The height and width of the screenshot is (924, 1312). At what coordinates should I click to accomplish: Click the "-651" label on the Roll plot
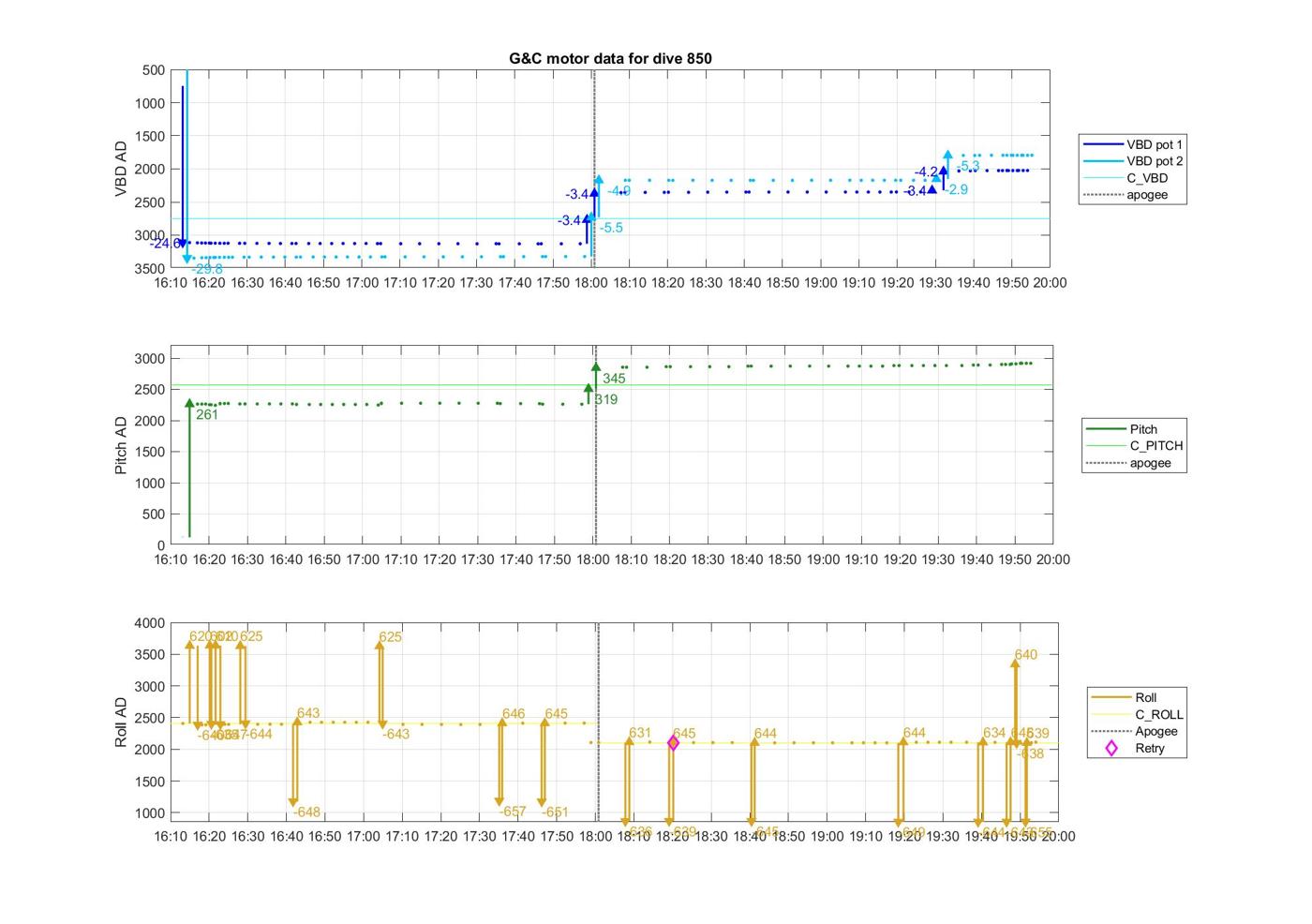(555, 812)
